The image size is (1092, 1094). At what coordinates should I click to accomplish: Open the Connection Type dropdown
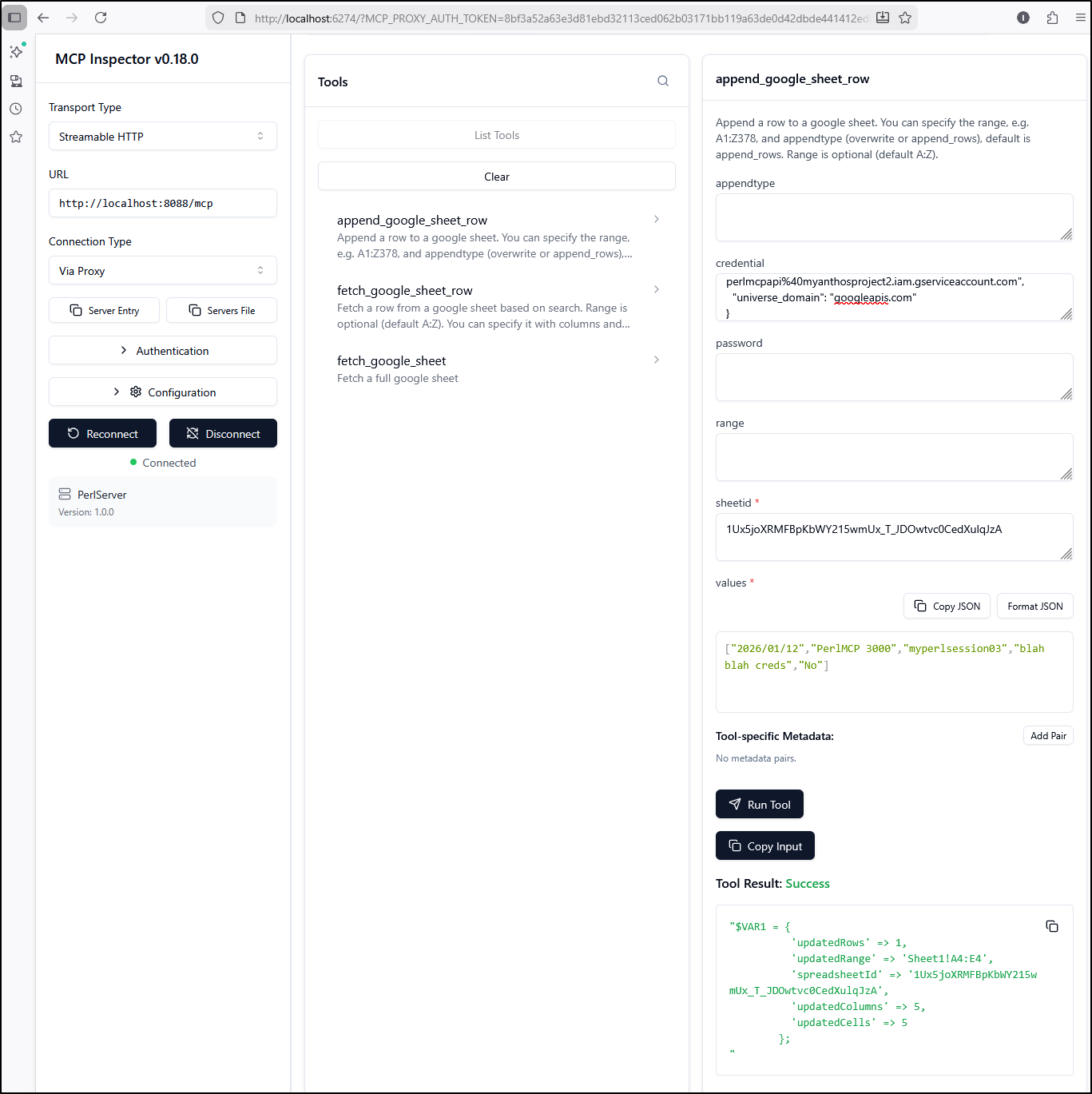click(x=162, y=271)
